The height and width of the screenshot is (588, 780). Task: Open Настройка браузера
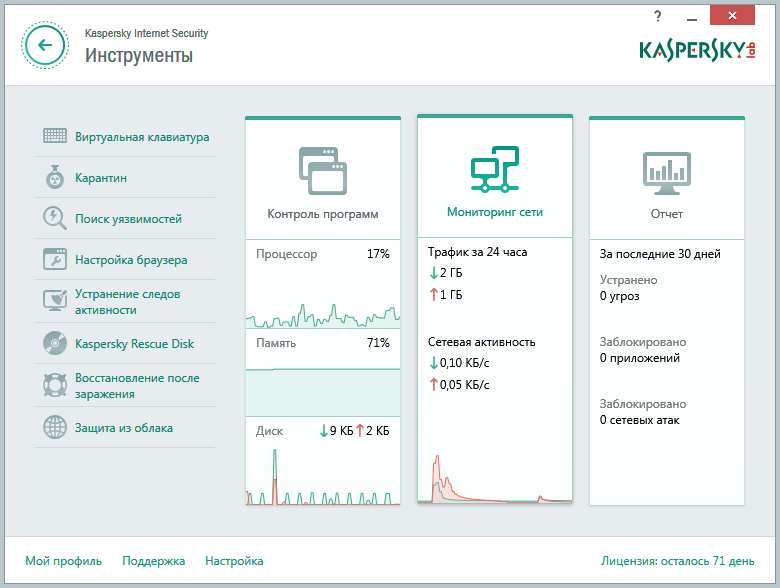[131, 260]
